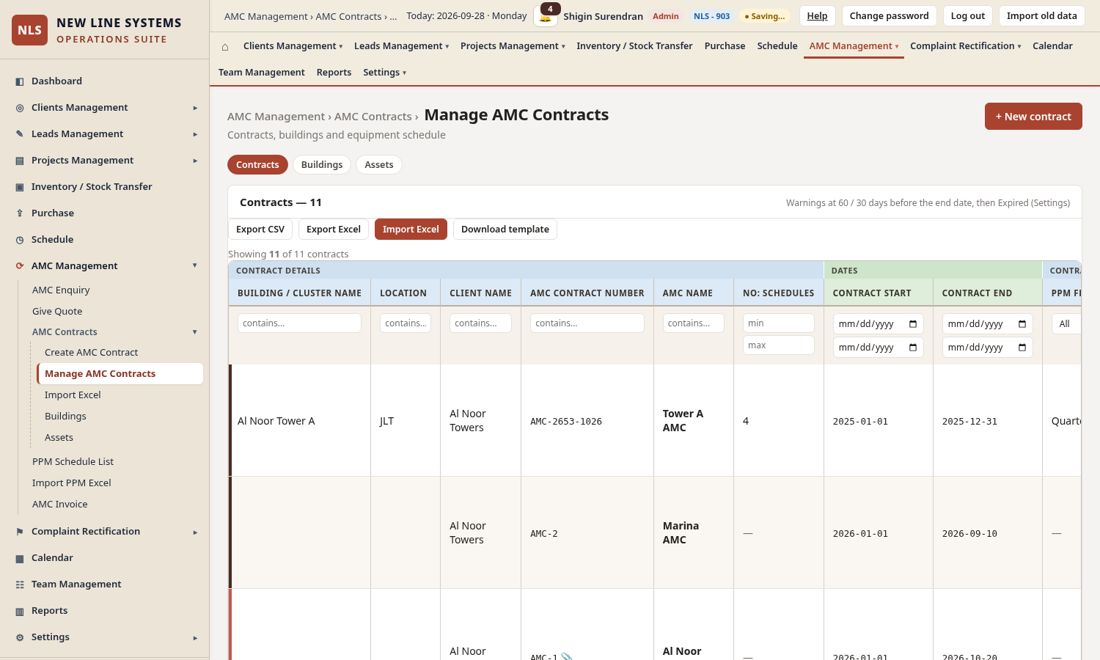1100x660 pixels.
Task: Expand Projects Management in the sidebar
Action: [195, 161]
